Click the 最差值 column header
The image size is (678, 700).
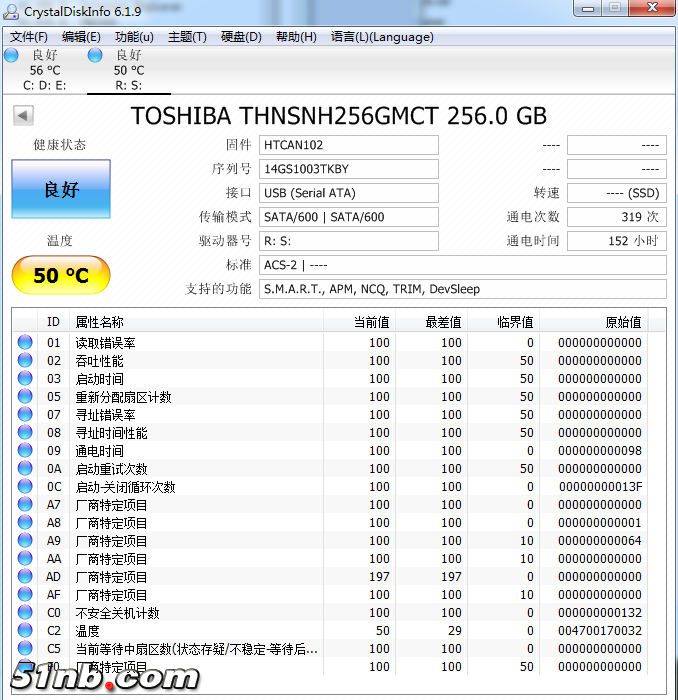coord(432,322)
